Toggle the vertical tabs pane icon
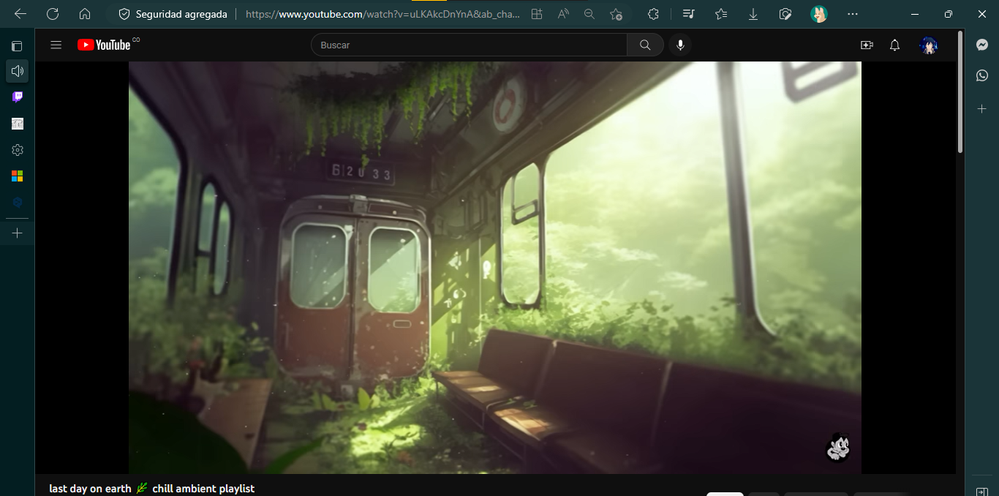 17,46
